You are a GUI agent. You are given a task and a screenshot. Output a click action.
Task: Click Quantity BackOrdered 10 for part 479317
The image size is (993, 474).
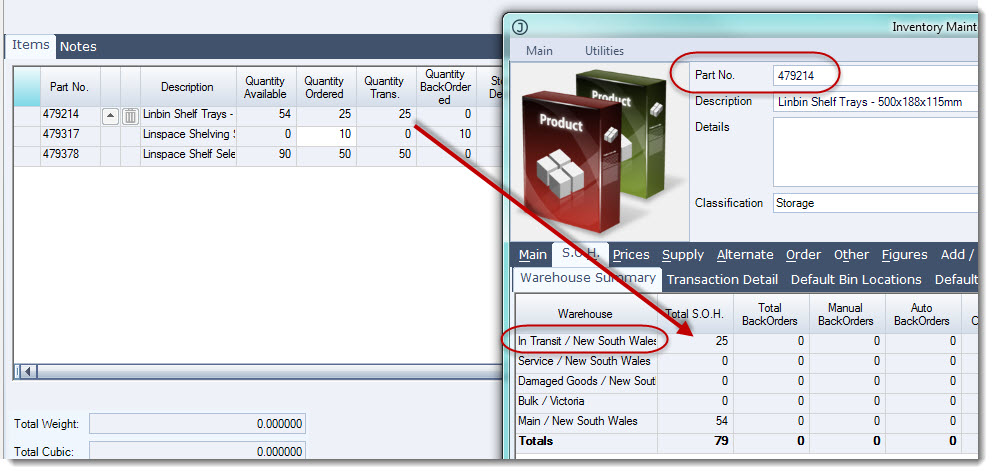coord(445,135)
